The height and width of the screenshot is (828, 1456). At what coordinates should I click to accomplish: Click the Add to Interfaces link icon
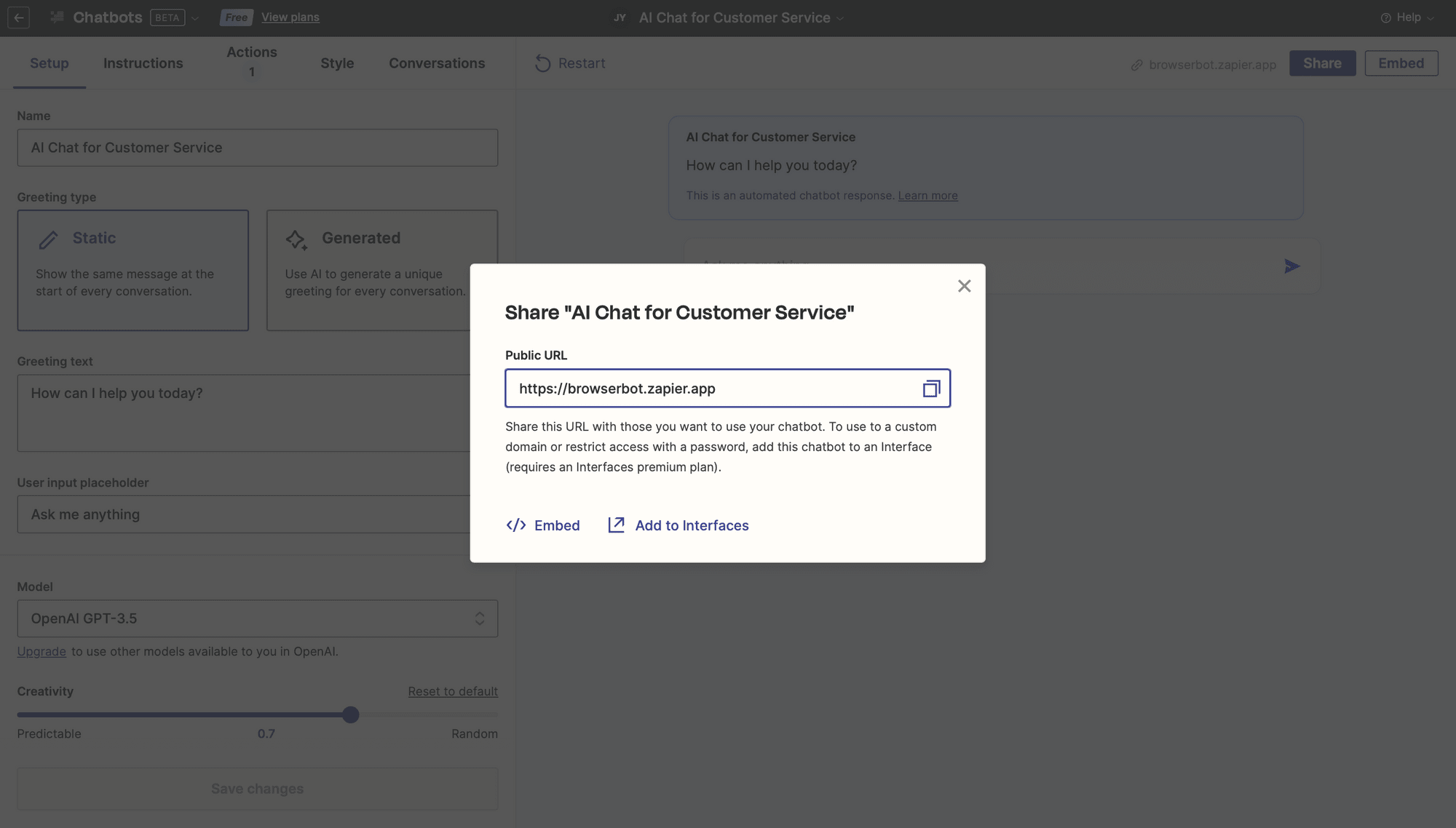pos(616,525)
